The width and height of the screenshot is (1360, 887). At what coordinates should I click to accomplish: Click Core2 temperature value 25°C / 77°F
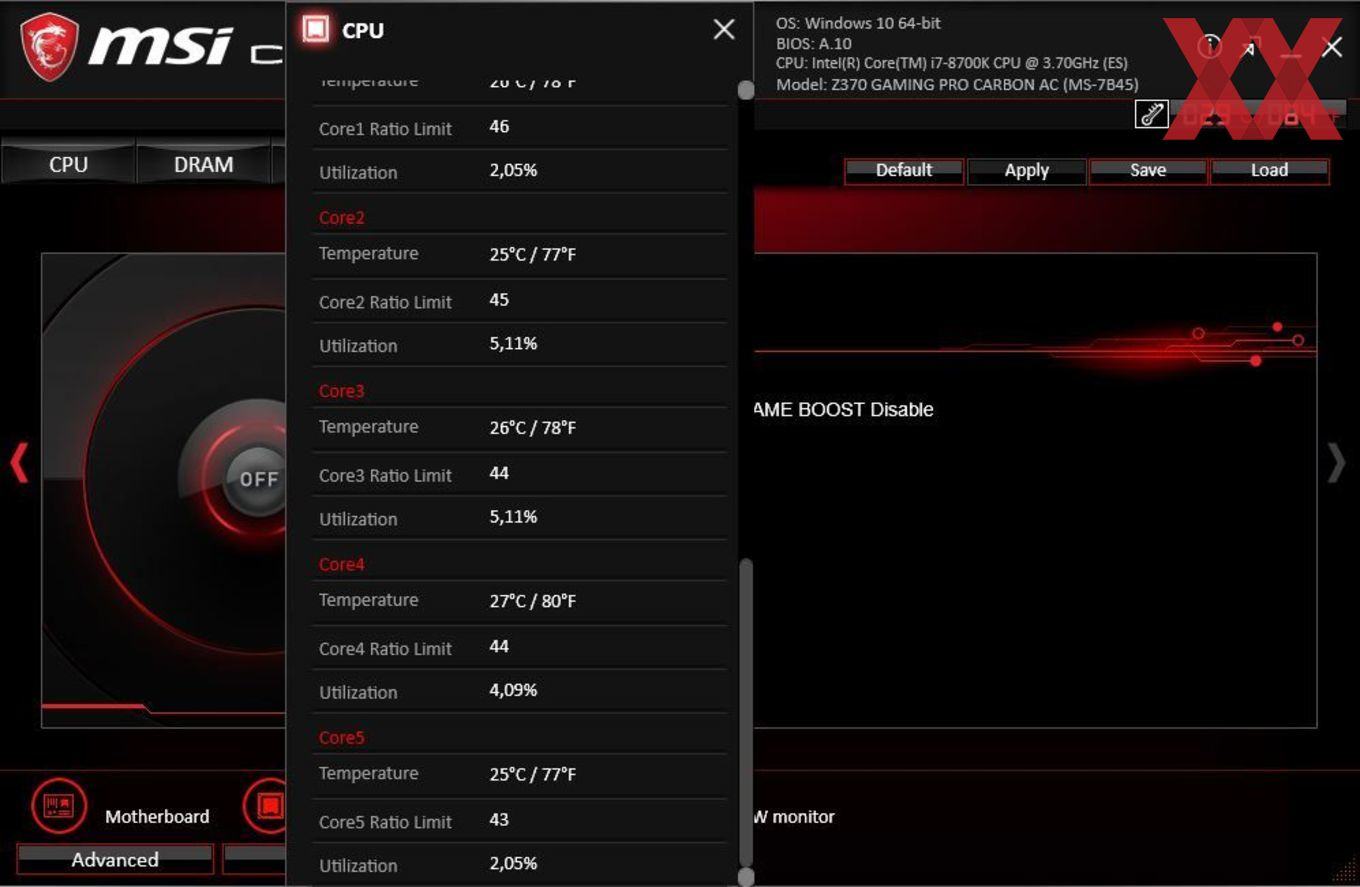pos(533,255)
